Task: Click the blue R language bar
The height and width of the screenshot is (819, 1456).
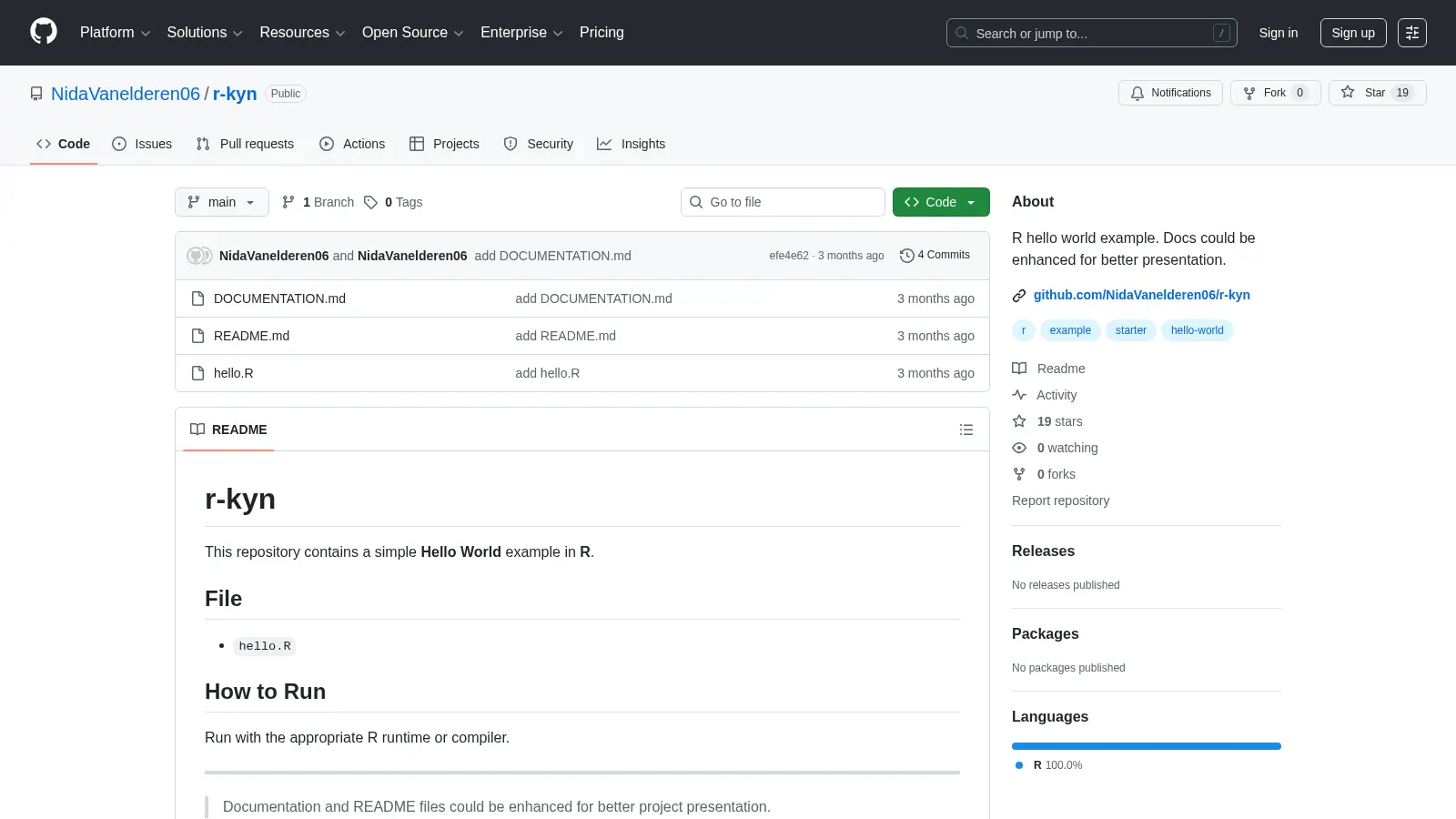Action: pyautogui.click(x=1147, y=746)
